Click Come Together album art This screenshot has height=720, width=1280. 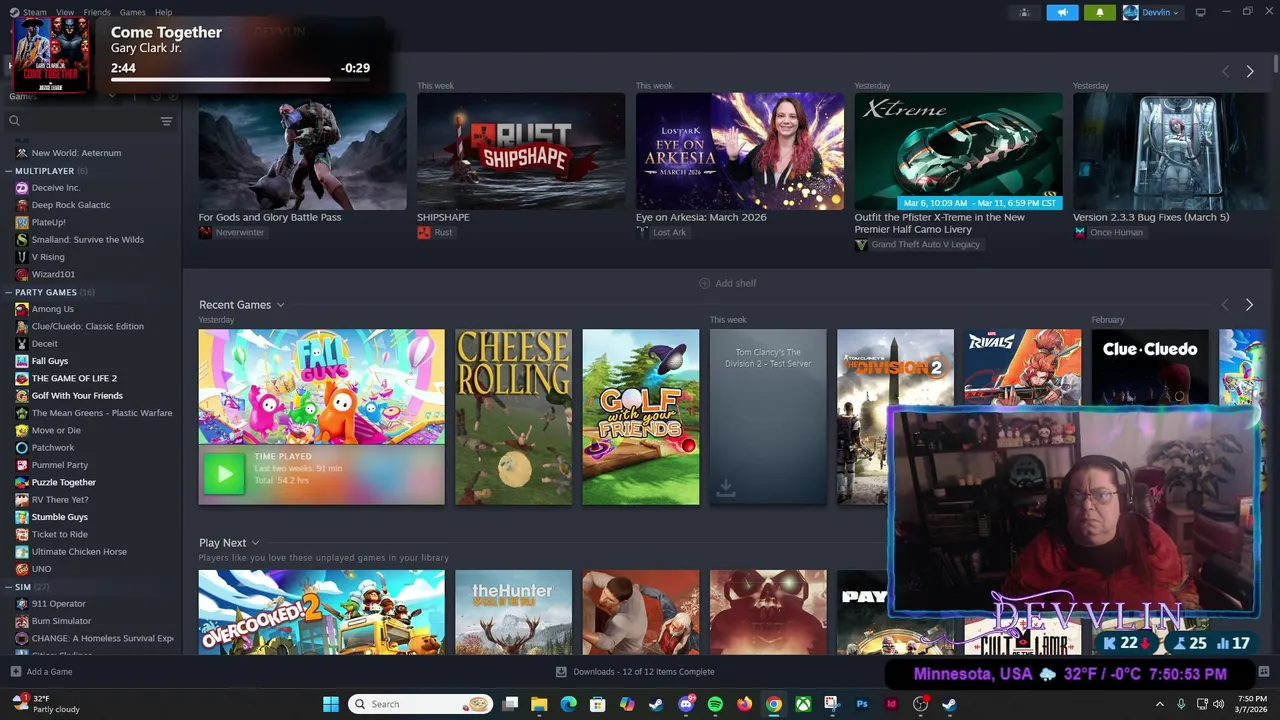50,53
